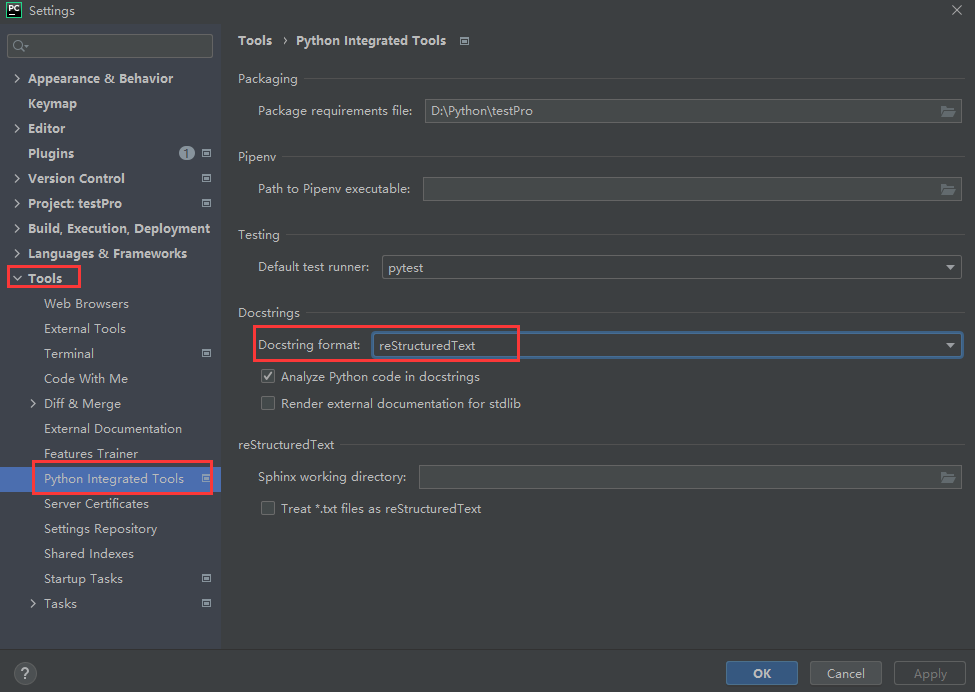975x692 pixels.
Task: Toggle Analyze Python code in docstrings
Action: [x=268, y=376]
